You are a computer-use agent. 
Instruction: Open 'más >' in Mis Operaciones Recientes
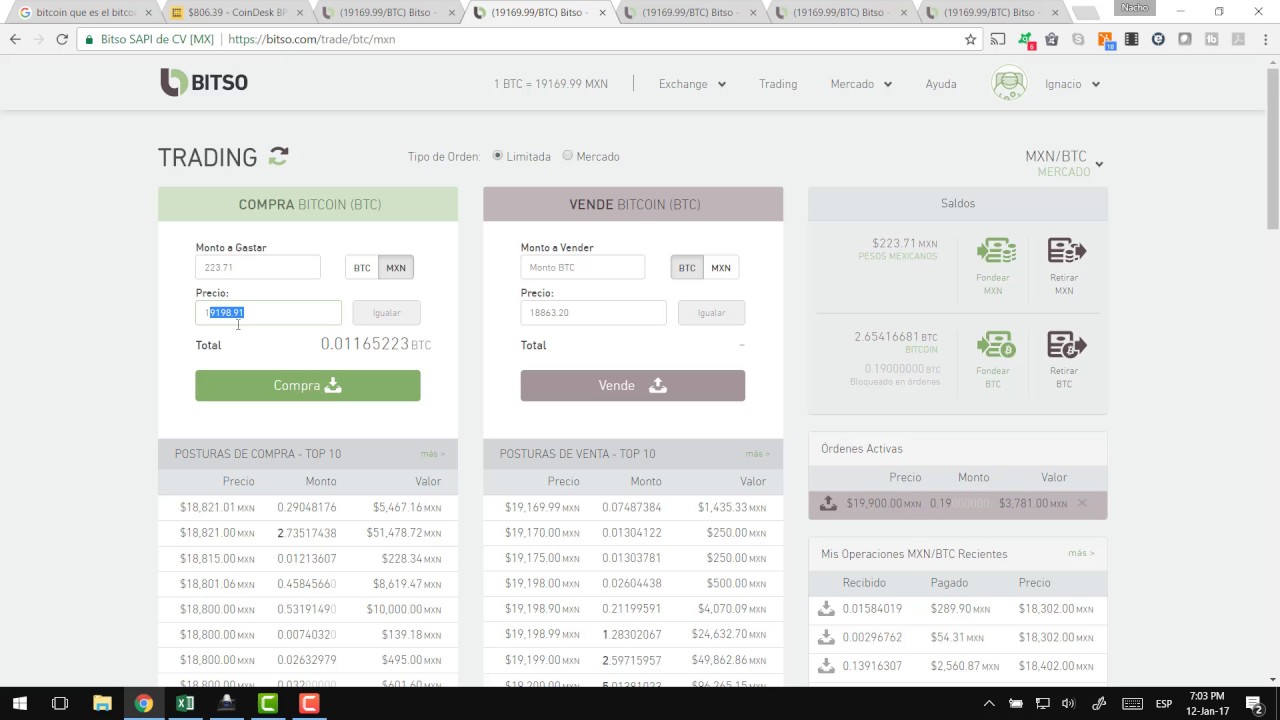[1081, 553]
